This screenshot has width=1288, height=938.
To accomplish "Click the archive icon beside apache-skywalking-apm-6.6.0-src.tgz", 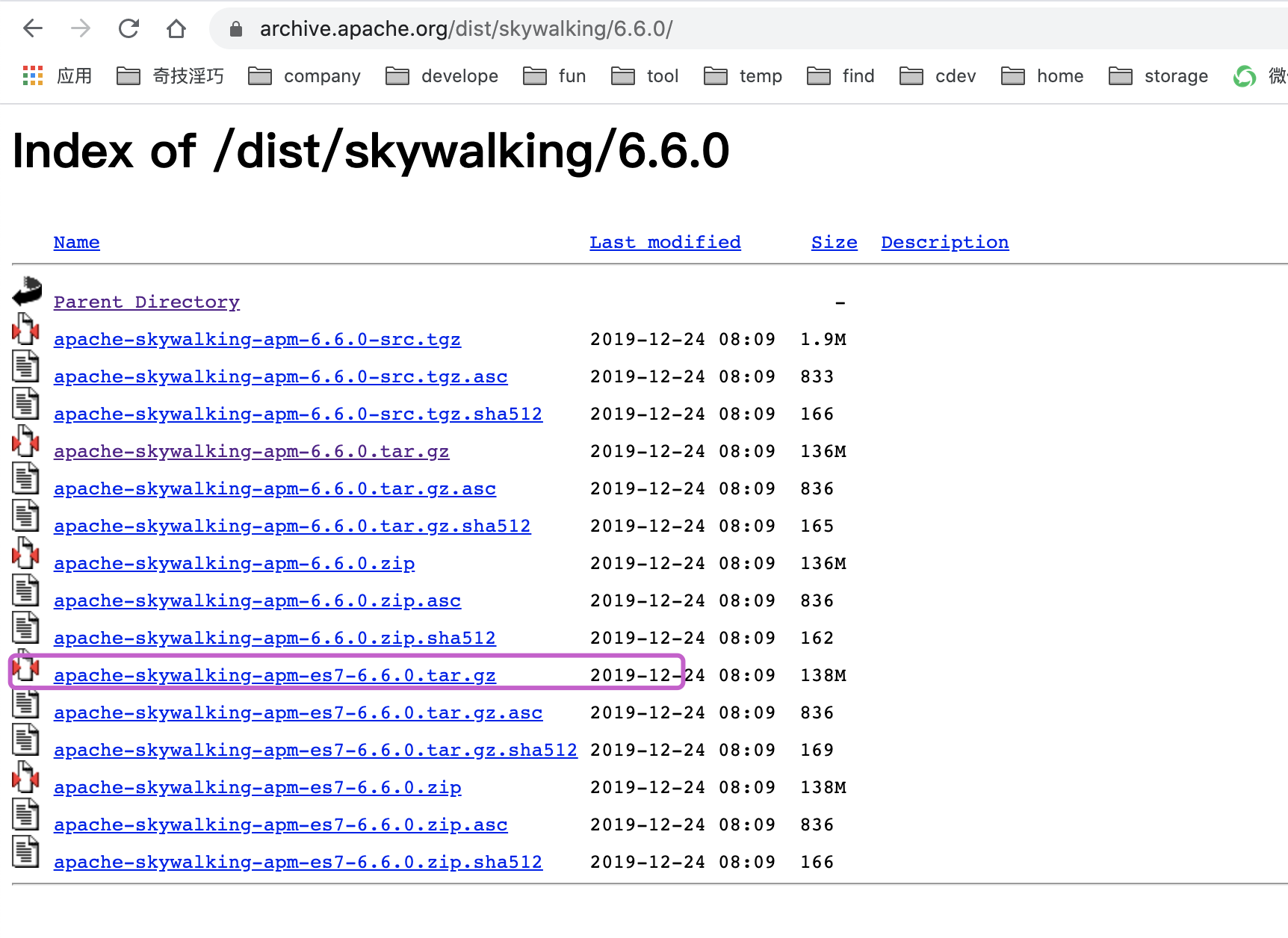I will point(25,329).
